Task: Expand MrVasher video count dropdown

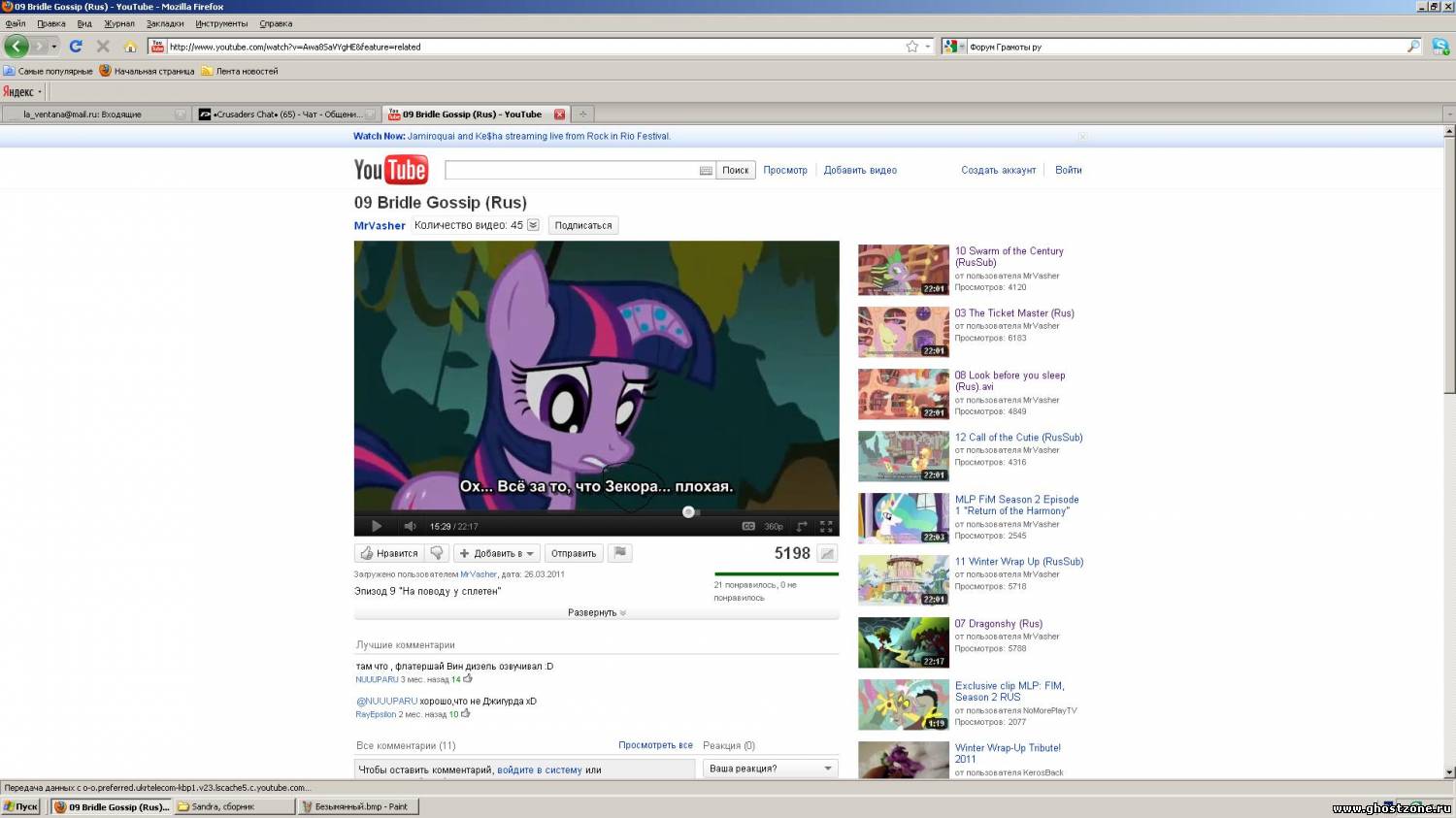Action: (533, 225)
